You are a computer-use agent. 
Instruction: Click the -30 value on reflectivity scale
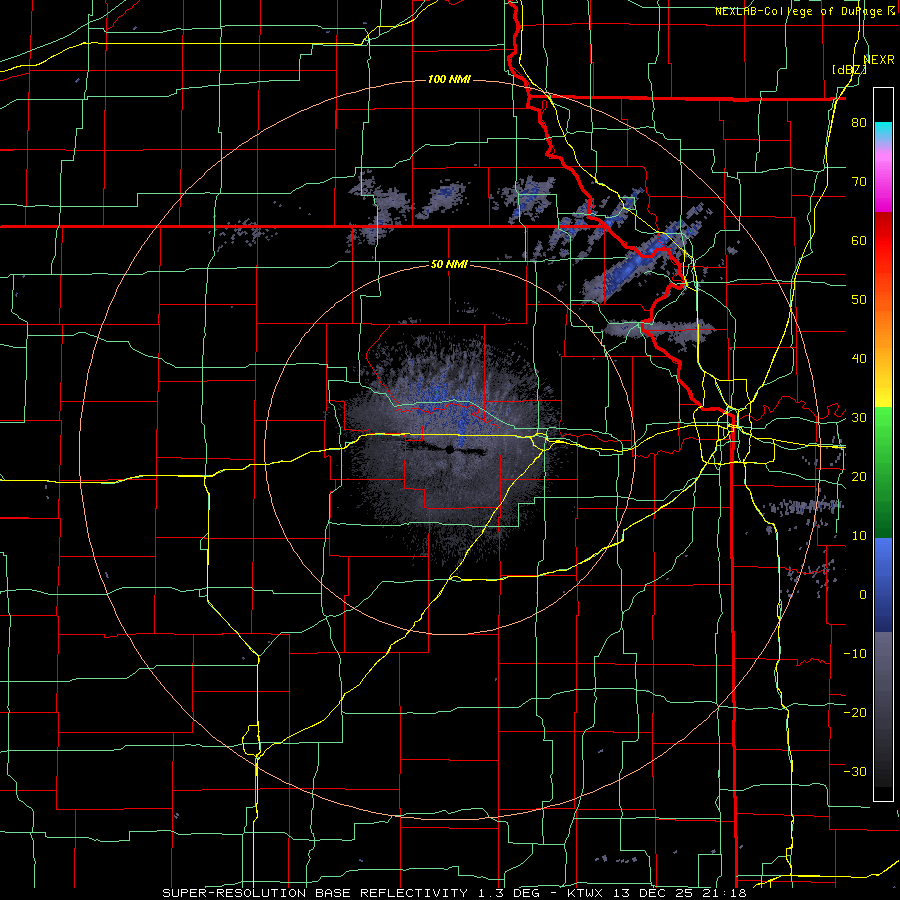(x=855, y=771)
